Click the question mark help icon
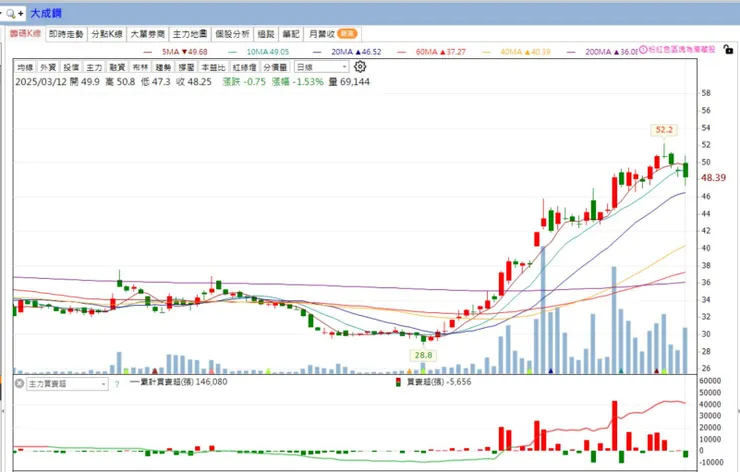Viewport: 740px width, 472px height. click(117, 384)
